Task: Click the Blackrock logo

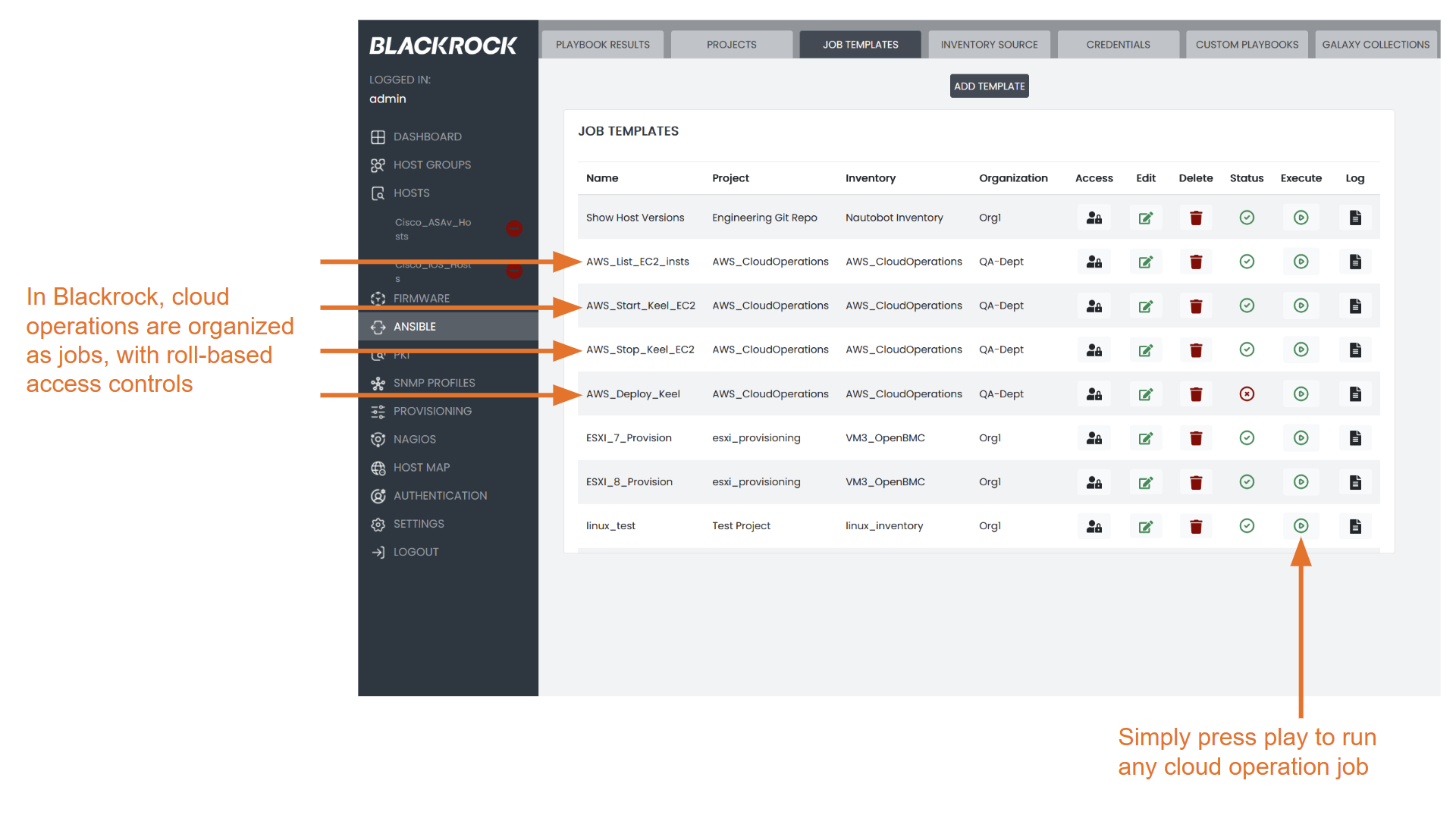Action: pyautogui.click(x=443, y=46)
